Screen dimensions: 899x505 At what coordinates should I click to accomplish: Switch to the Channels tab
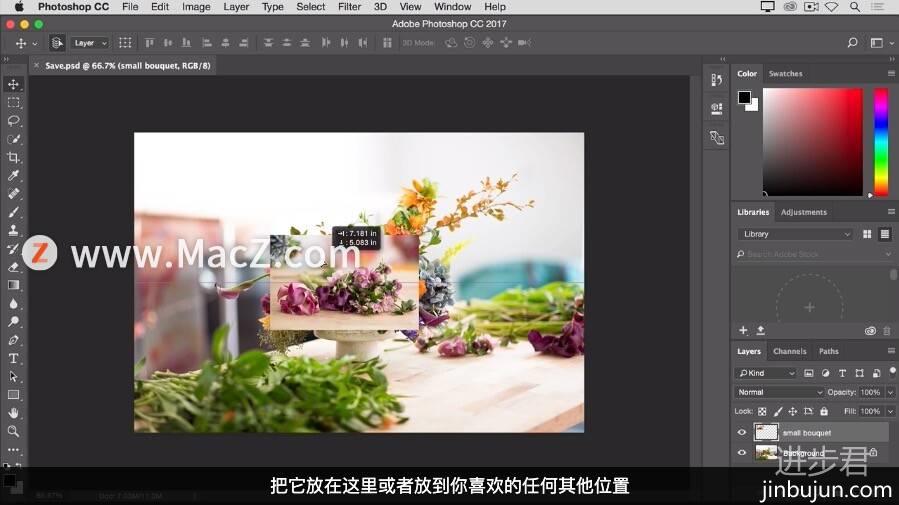pyautogui.click(x=789, y=351)
